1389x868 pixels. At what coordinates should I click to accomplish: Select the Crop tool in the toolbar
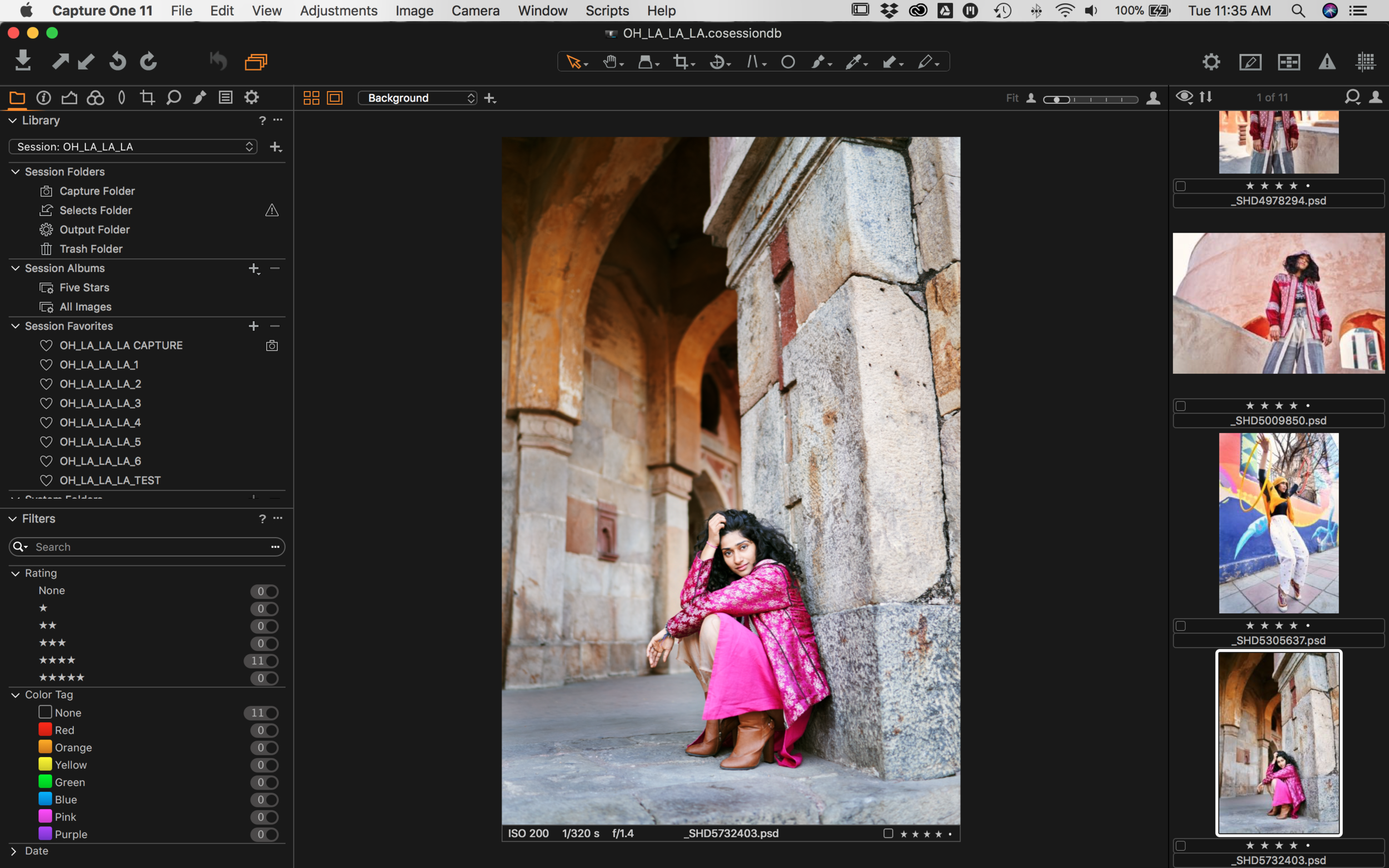click(x=683, y=62)
